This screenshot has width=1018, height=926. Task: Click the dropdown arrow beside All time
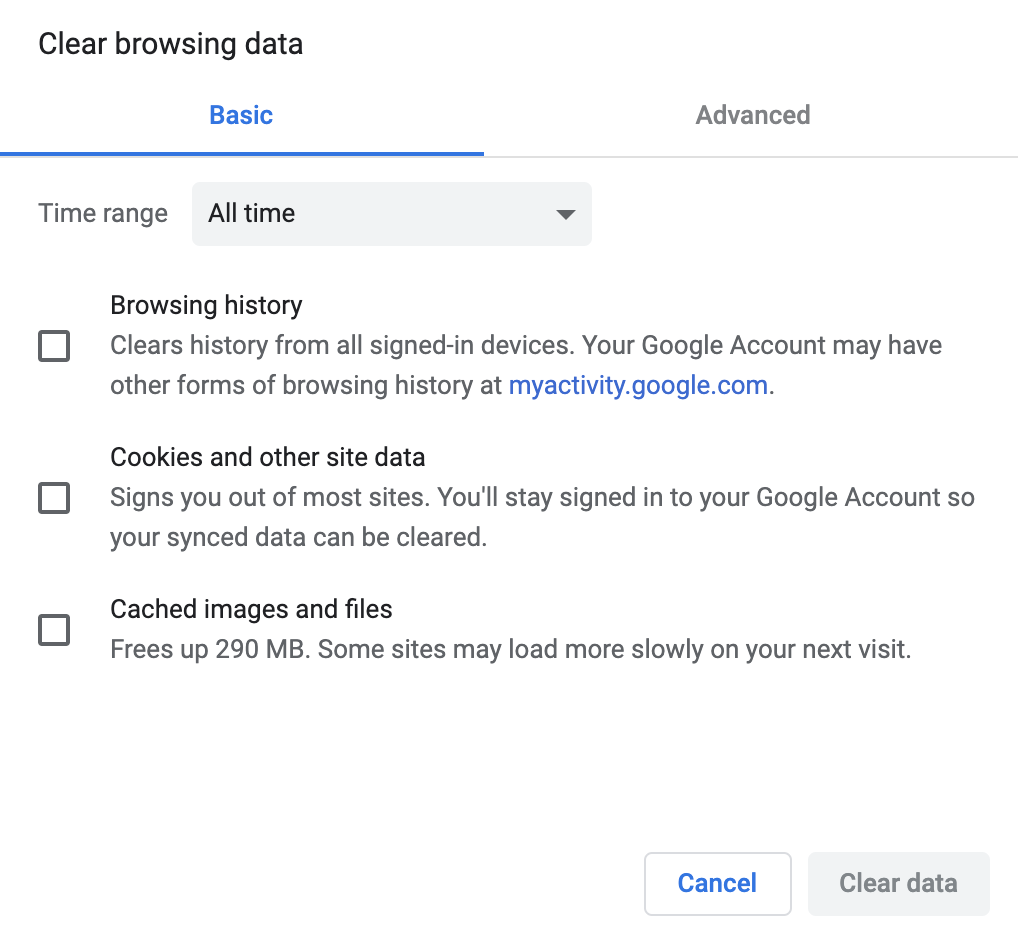pyautogui.click(x=565, y=214)
